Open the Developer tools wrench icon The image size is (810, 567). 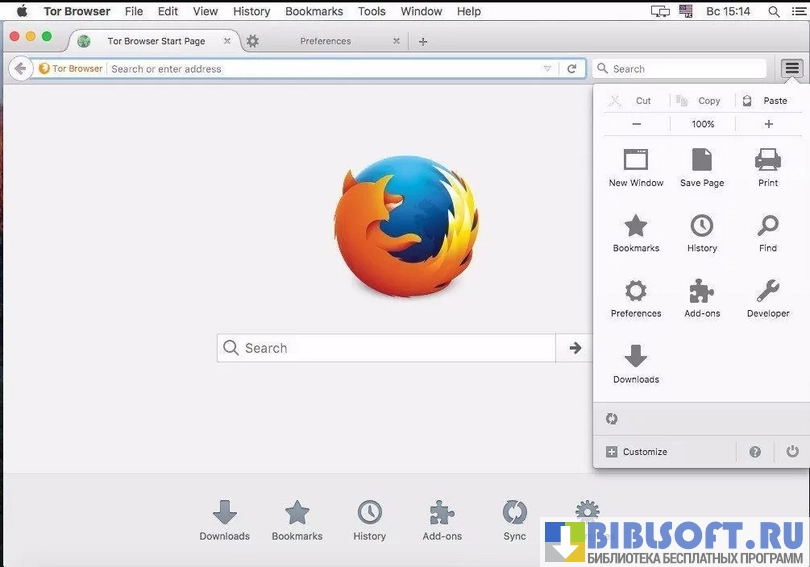(767, 291)
